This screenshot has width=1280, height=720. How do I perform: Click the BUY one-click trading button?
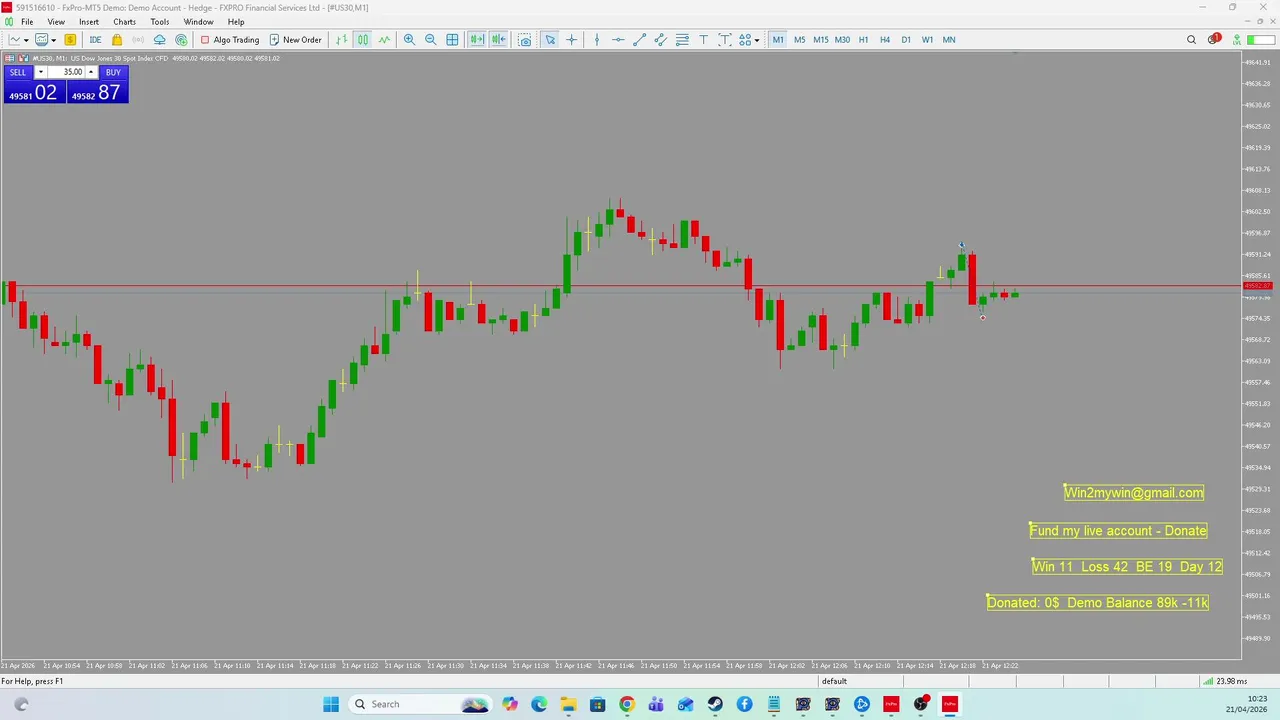point(113,72)
